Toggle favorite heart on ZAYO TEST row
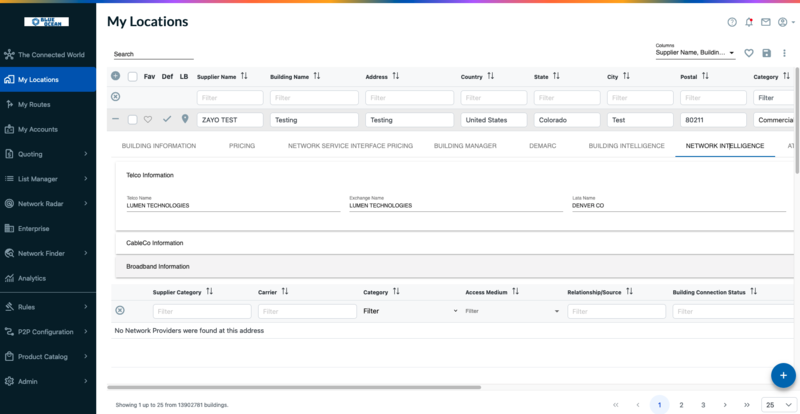The image size is (800, 414). tap(148, 119)
